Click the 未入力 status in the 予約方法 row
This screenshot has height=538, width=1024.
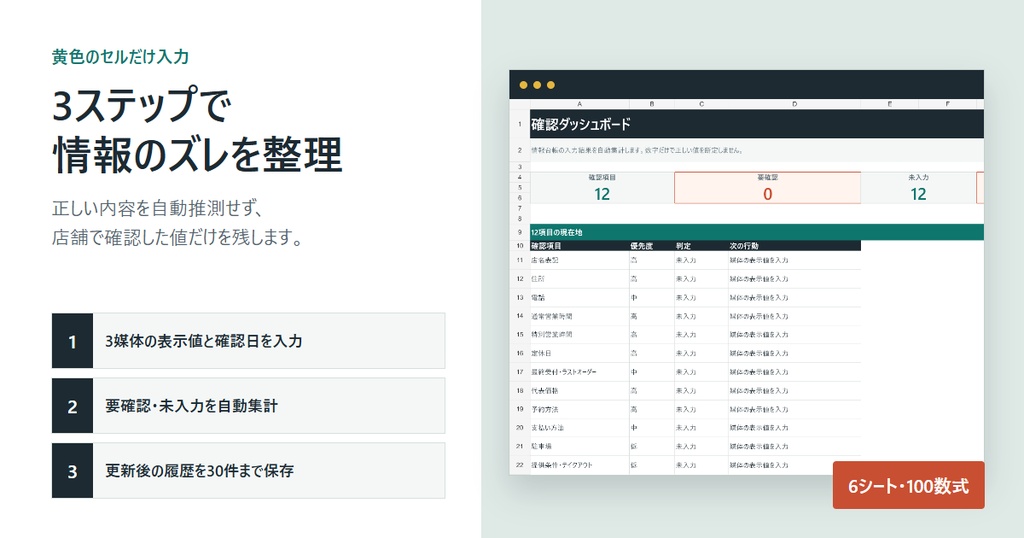(x=701, y=409)
